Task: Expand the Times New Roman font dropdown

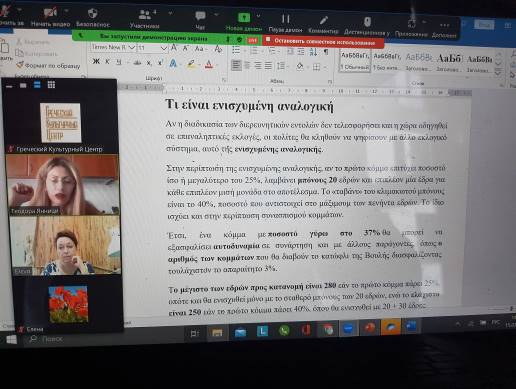Action: [132, 48]
